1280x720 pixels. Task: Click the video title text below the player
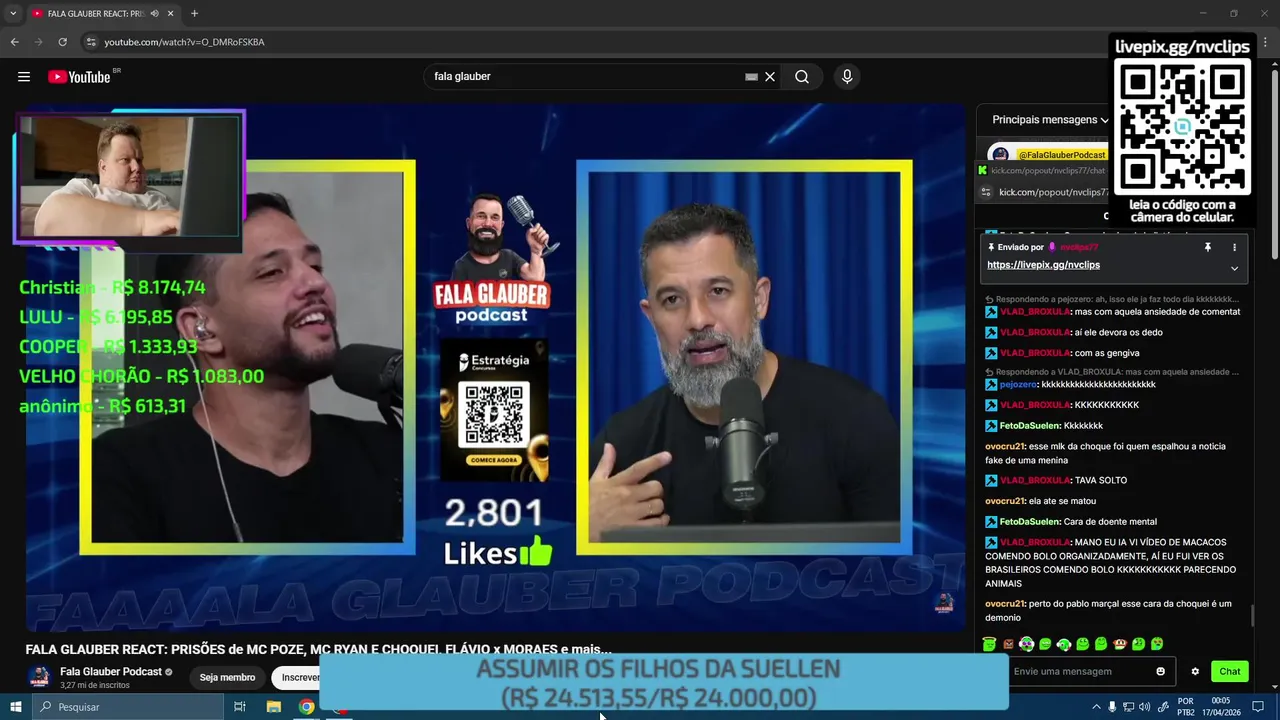[318, 649]
